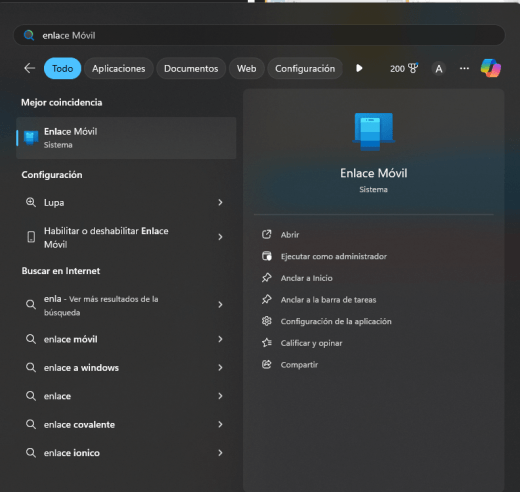Expand the 'enla' web result chevron
The width and height of the screenshot is (520, 492).
(x=220, y=305)
